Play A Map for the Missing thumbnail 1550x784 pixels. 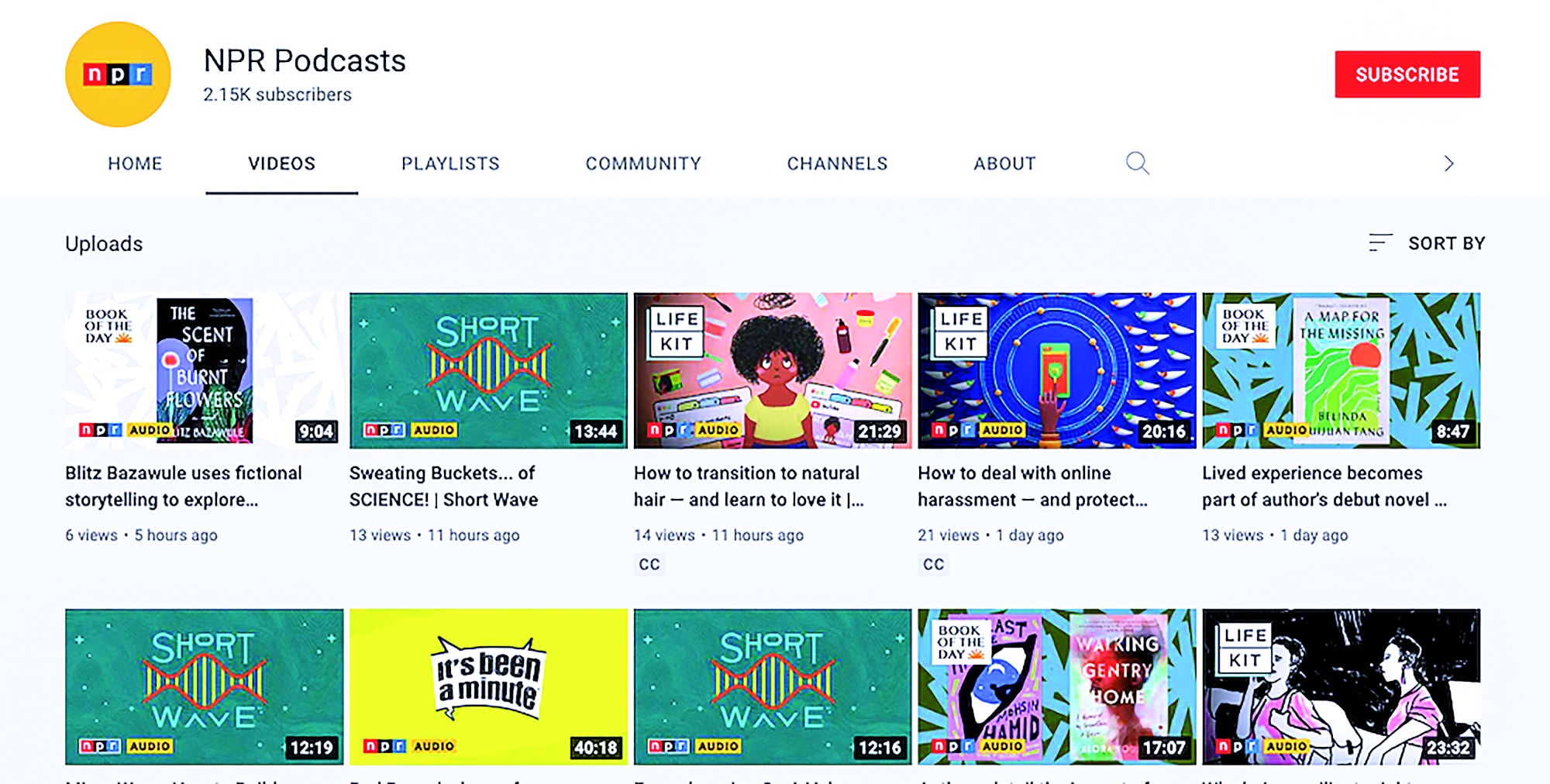(x=1342, y=370)
